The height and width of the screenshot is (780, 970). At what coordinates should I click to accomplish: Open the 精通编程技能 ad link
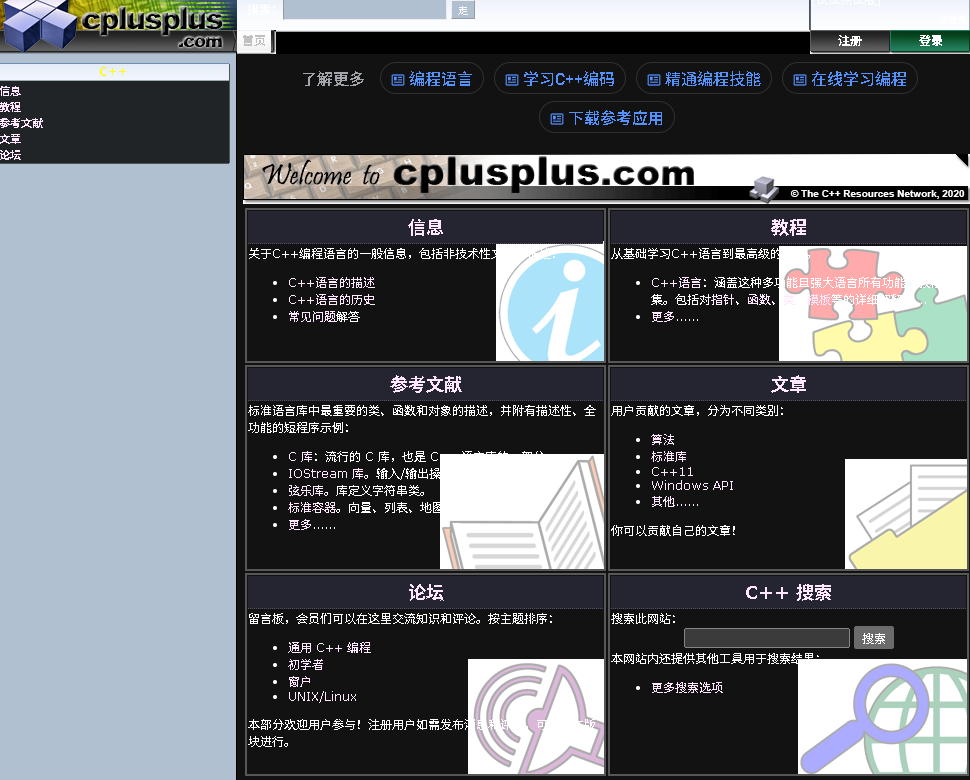tap(704, 79)
